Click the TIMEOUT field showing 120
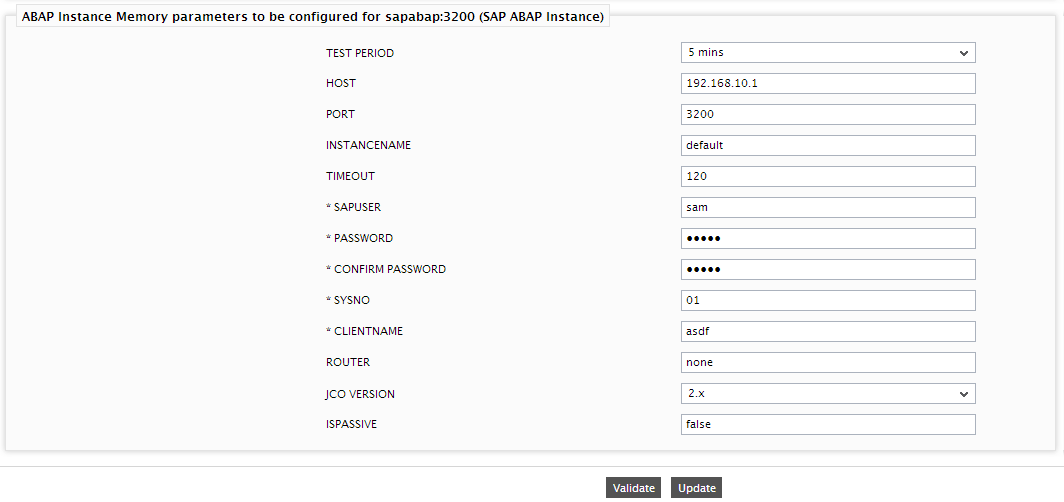 tap(828, 176)
